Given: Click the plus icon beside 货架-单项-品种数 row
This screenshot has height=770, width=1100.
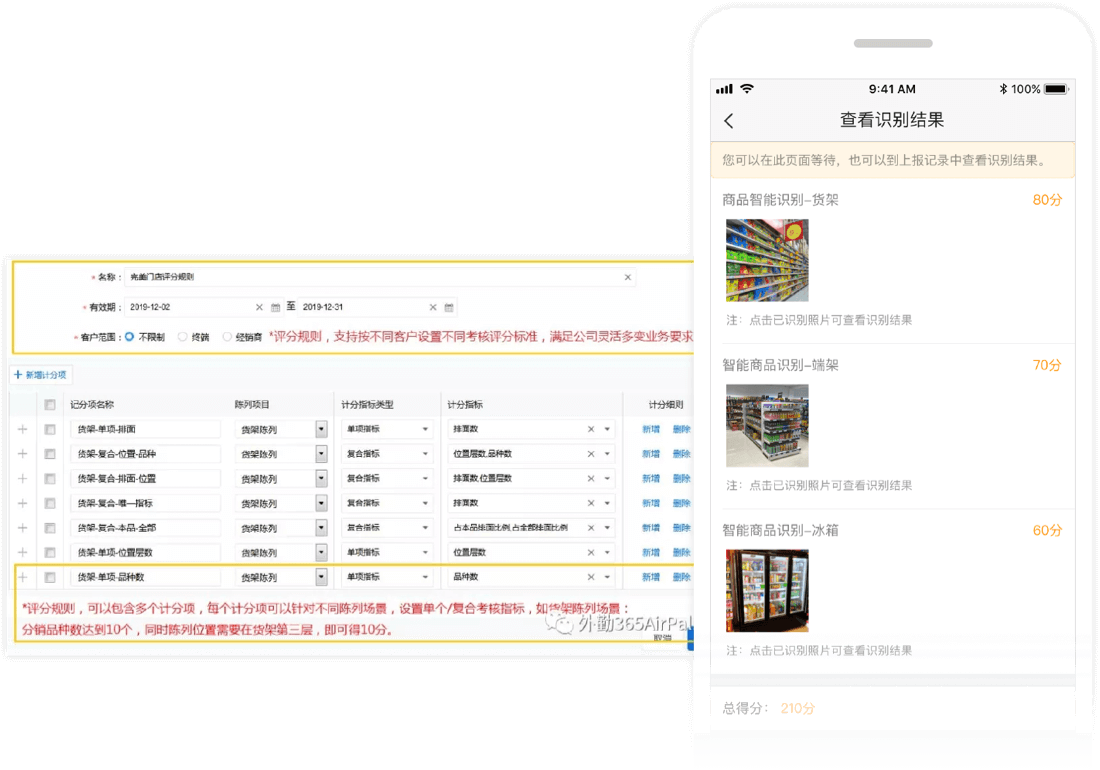Looking at the screenshot, I should (23, 577).
